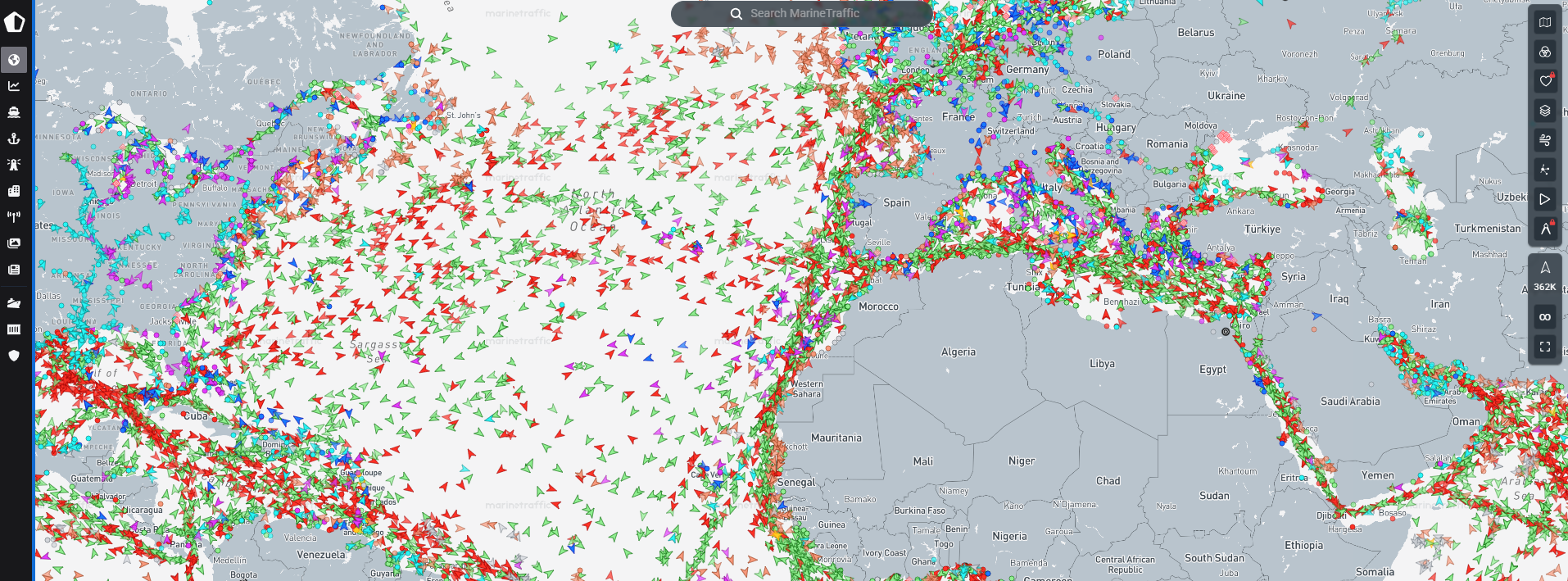Click the Chad country label on map
The width and height of the screenshot is (1568, 581).
click(x=1108, y=481)
